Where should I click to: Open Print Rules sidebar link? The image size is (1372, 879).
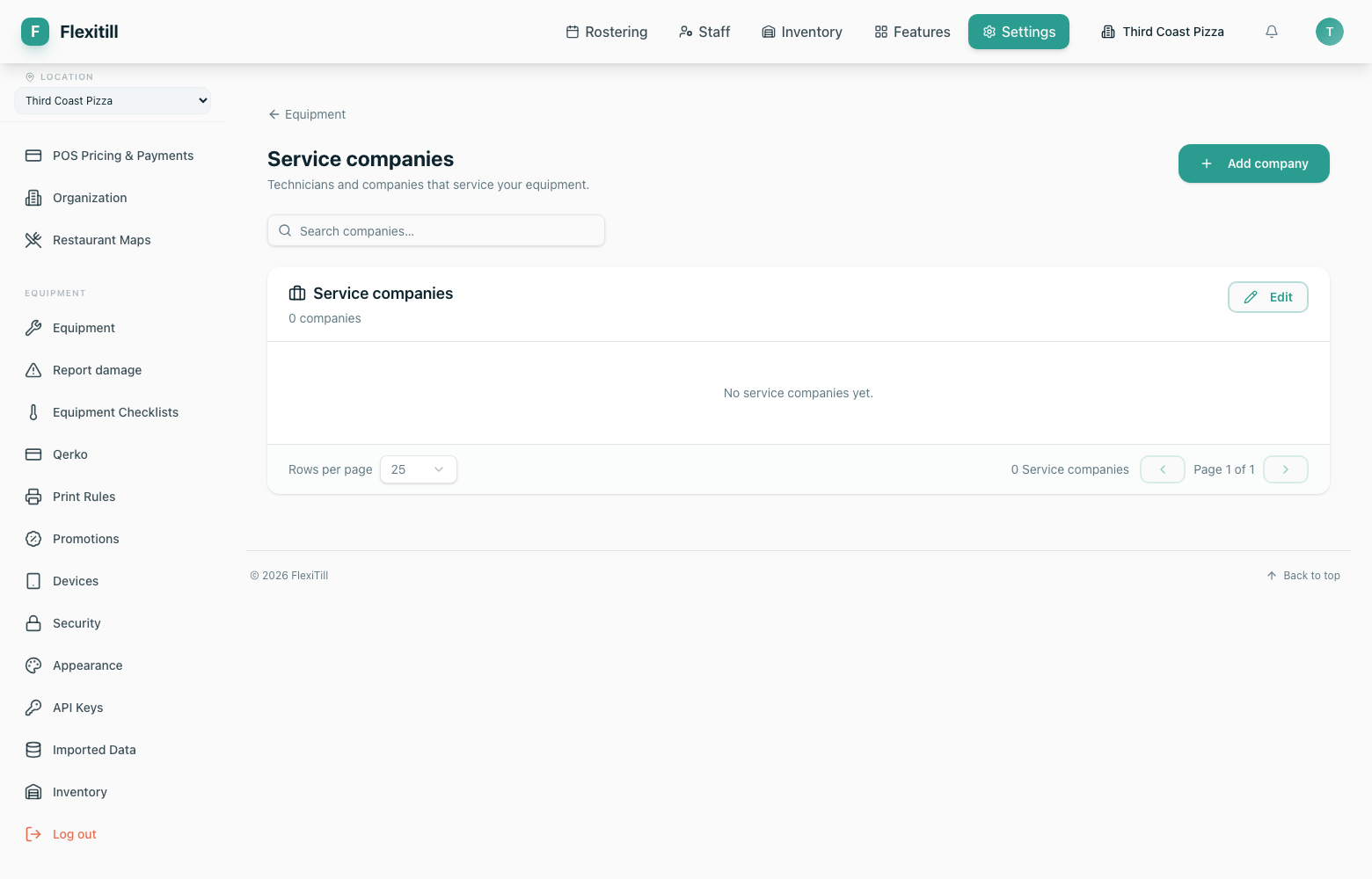[113, 497]
